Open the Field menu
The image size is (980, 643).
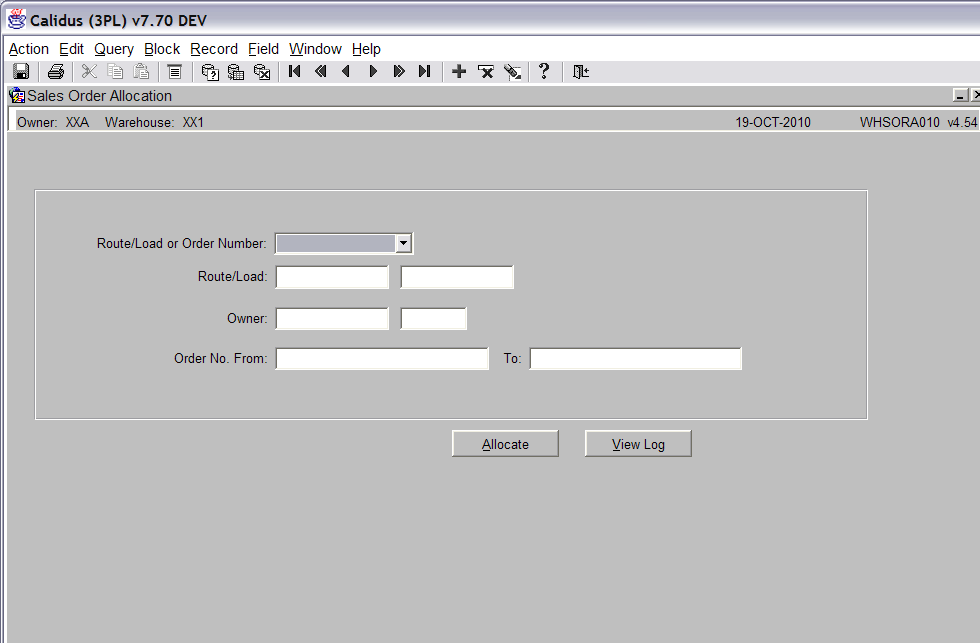coord(263,49)
